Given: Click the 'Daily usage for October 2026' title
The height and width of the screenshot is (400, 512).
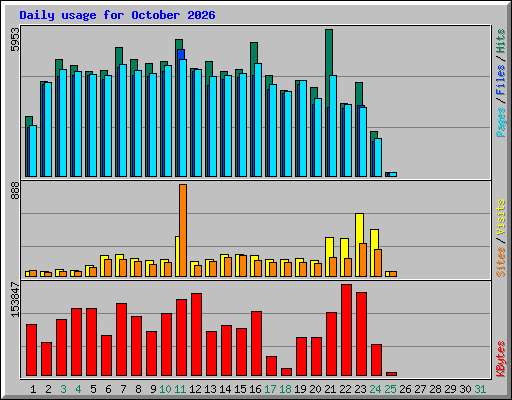Looking at the screenshot, I should [117, 15].
